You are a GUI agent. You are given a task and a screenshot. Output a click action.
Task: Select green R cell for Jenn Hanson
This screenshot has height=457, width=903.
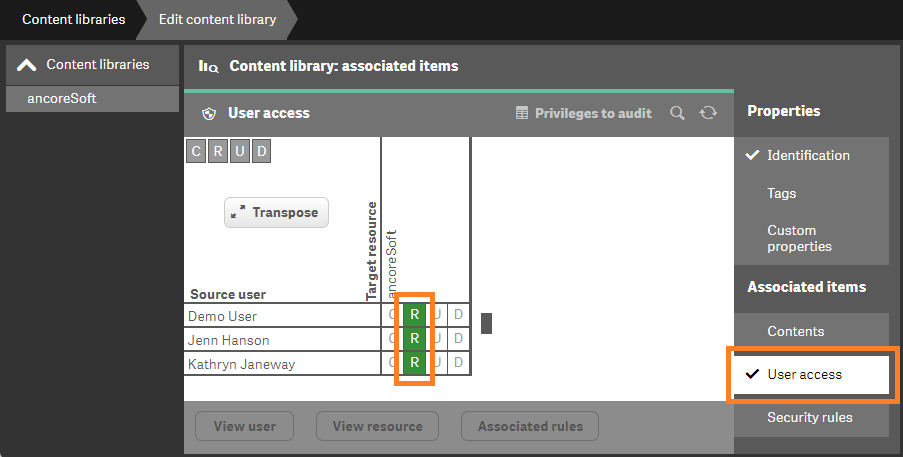click(415, 338)
